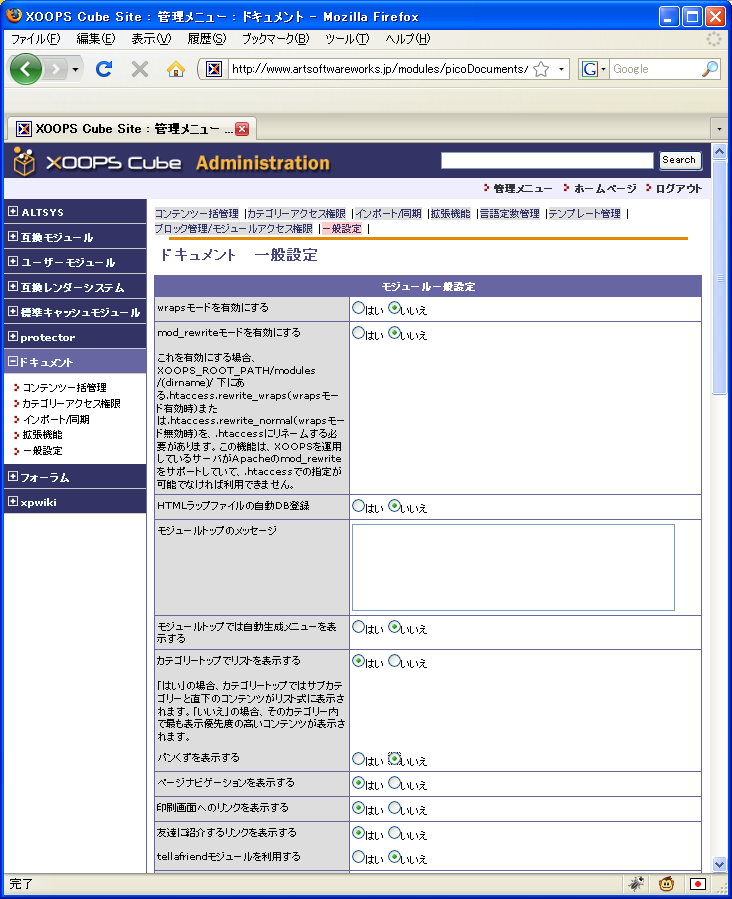The width and height of the screenshot is (732, 899).
Task: Click the Search button in the header
Action: [679, 160]
